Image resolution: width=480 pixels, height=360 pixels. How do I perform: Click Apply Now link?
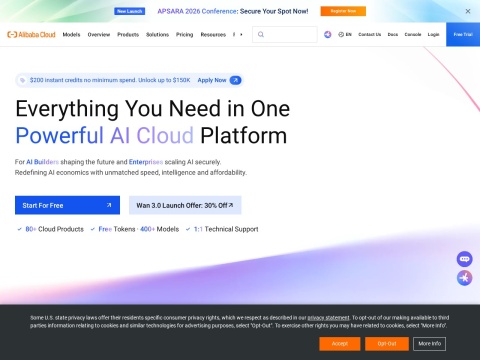point(212,80)
